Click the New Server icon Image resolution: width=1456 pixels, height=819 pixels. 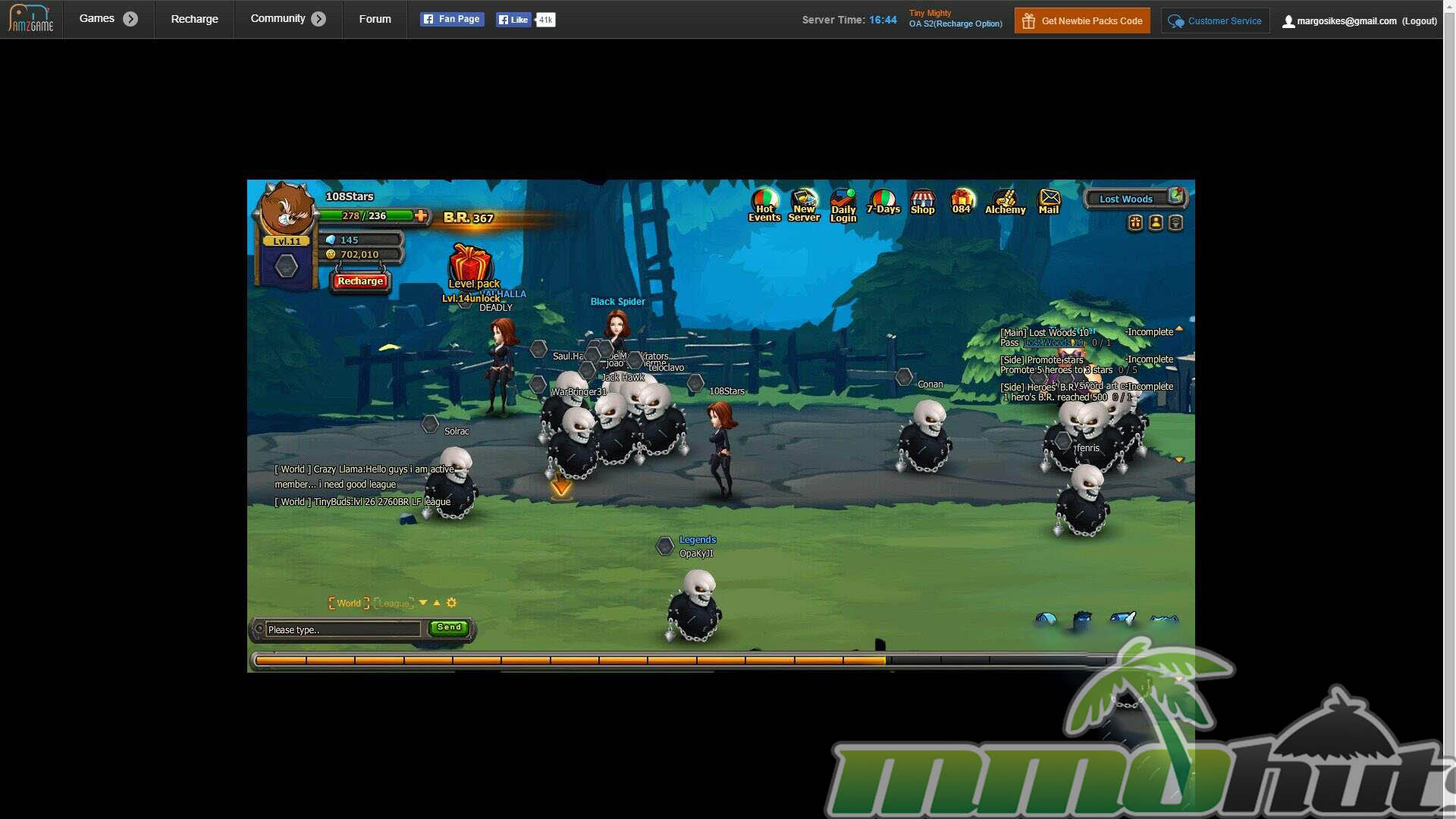pos(804,205)
